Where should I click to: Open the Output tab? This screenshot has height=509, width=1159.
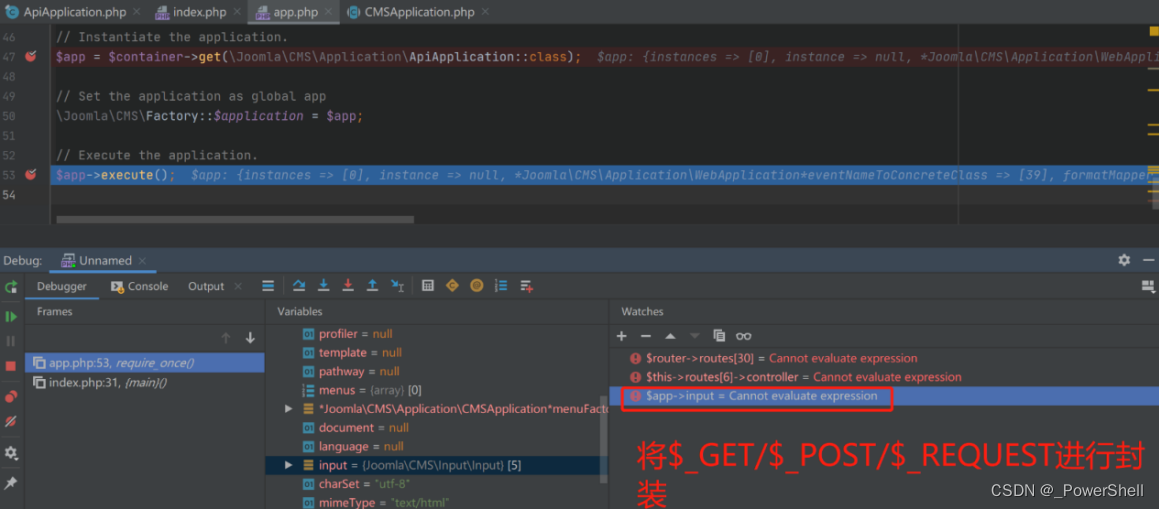[205, 287]
